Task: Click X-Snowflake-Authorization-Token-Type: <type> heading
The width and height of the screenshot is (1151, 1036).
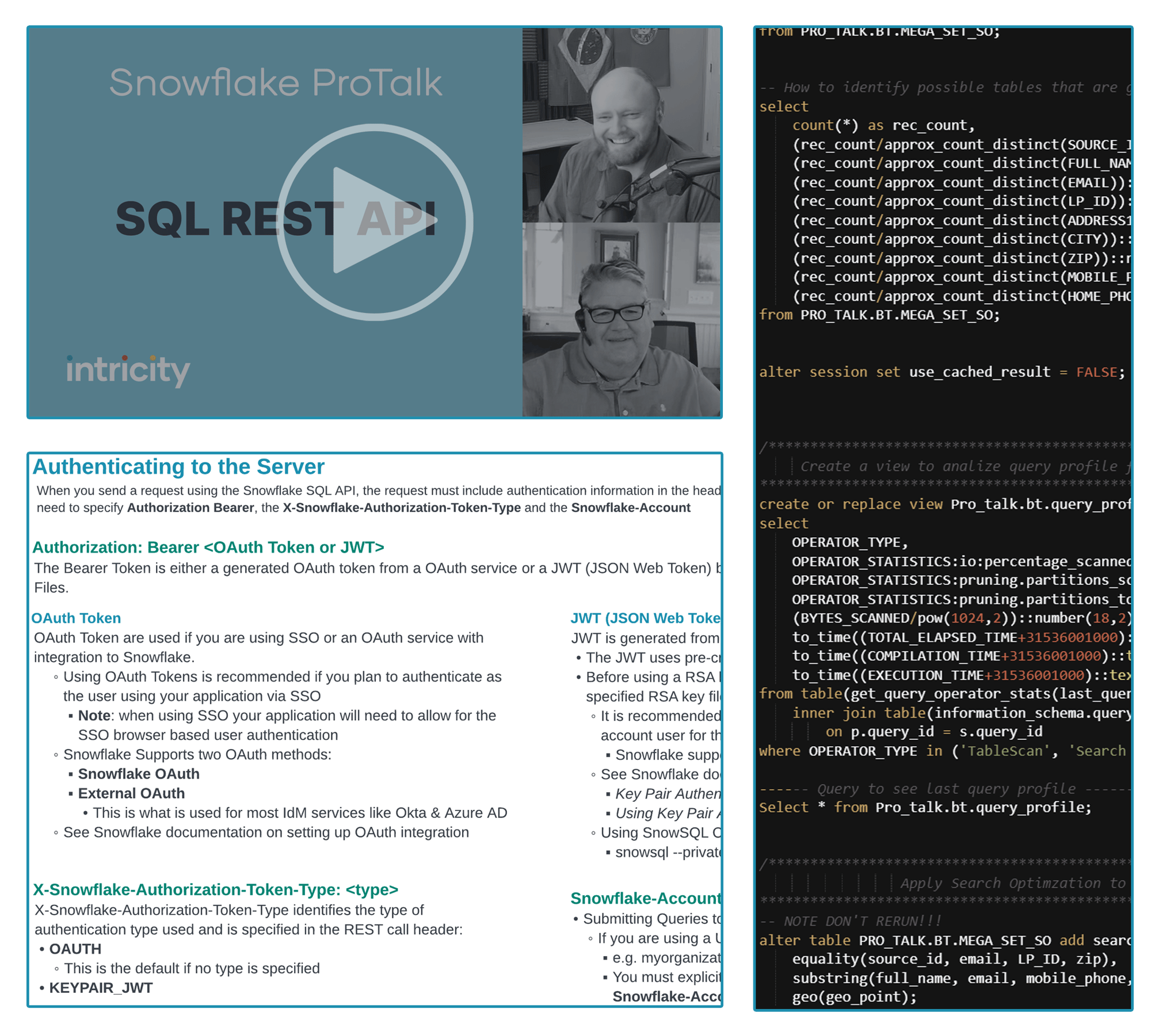Action: [215, 889]
